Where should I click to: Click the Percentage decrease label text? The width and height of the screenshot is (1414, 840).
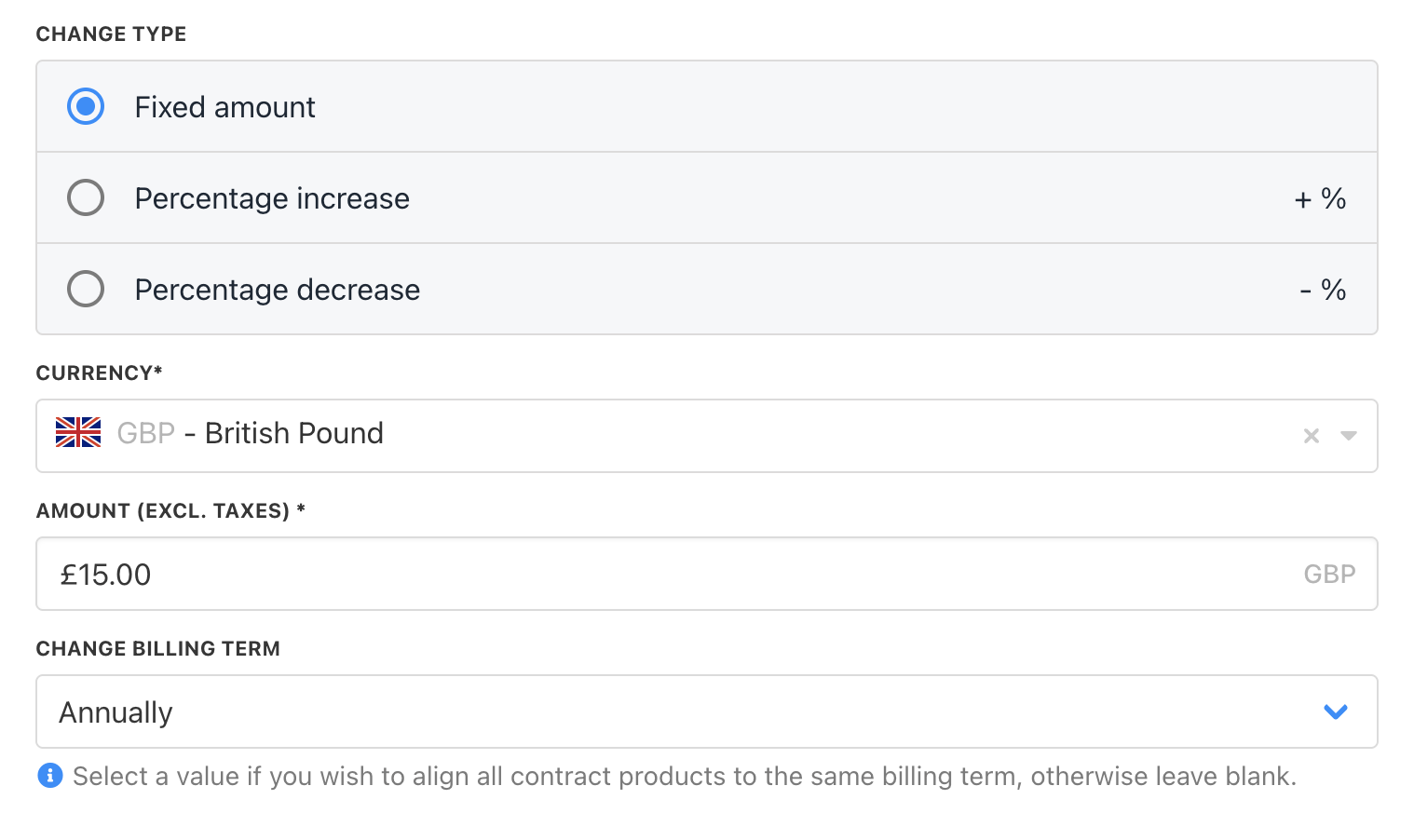[278, 290]
